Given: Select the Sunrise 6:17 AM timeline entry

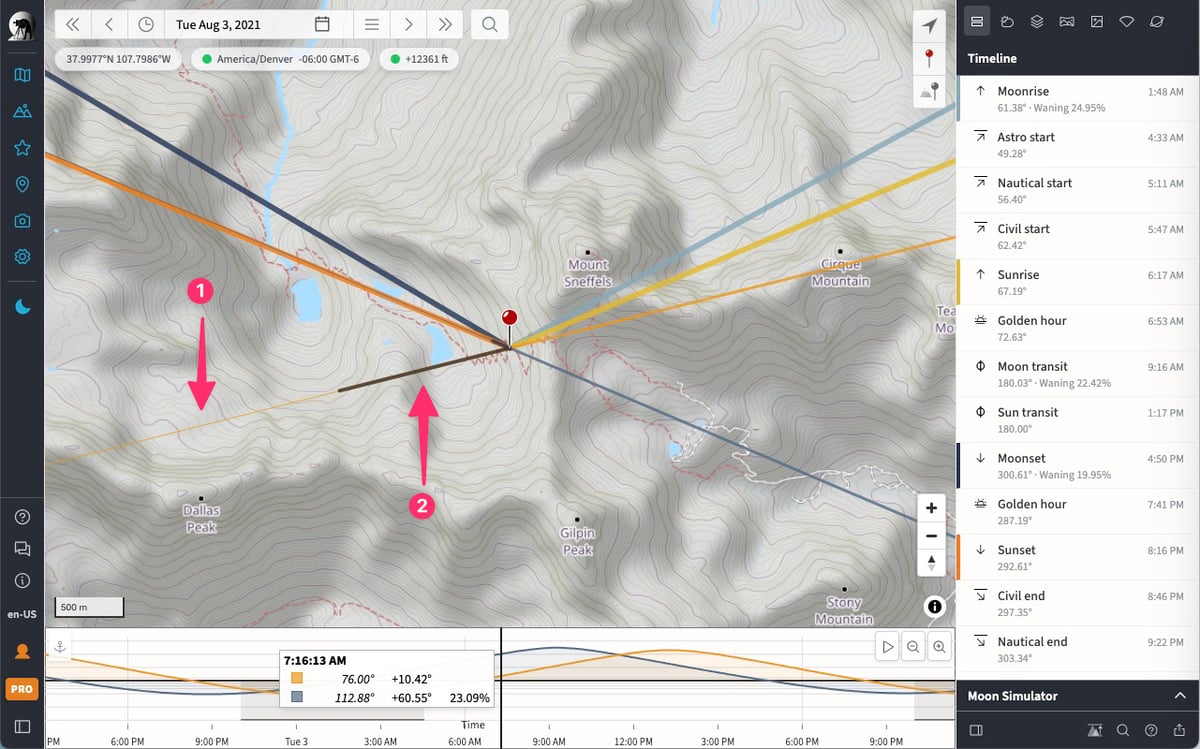Looking at the screenshot, I should click(1078, 282).
